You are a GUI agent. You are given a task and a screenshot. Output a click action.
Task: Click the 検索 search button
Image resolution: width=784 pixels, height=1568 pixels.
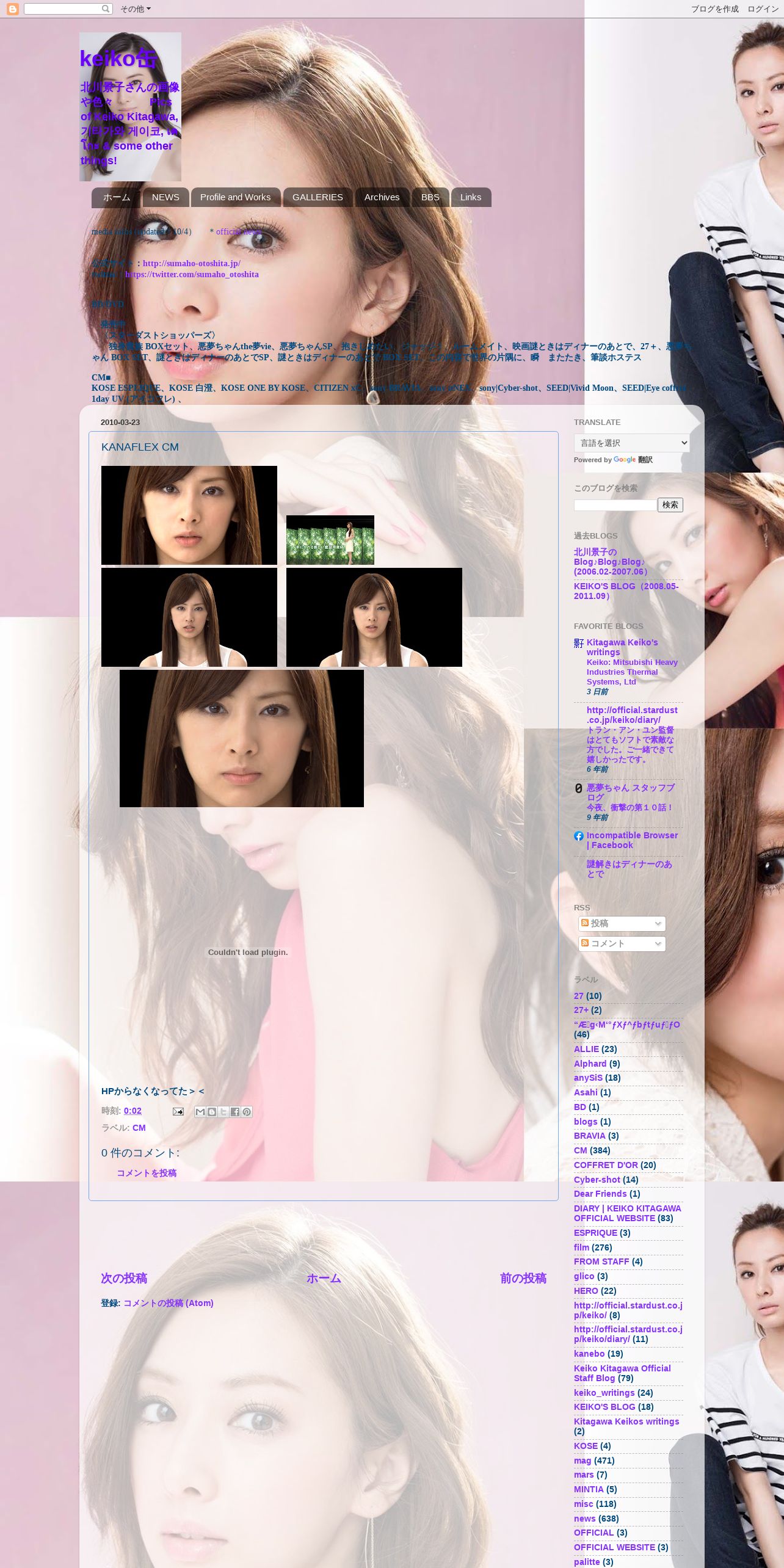[670, 505]
